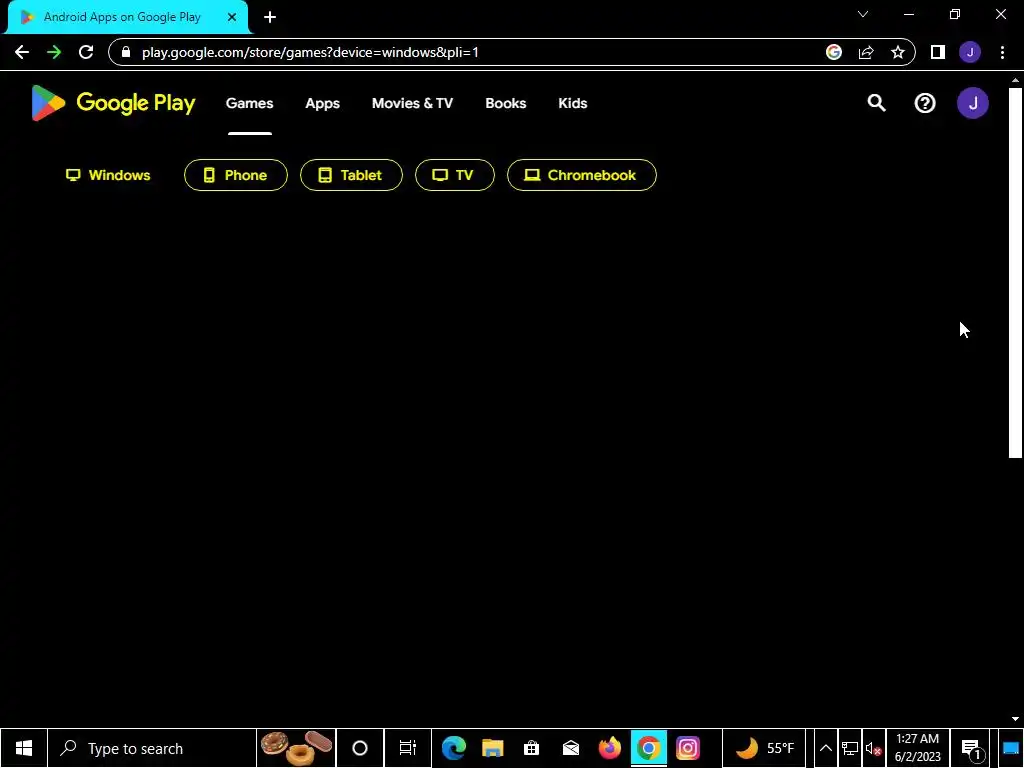The width and height of the screenshot is (1024, 768).
Task: Open File Explorer from taskbar
Action: (492, 748)
